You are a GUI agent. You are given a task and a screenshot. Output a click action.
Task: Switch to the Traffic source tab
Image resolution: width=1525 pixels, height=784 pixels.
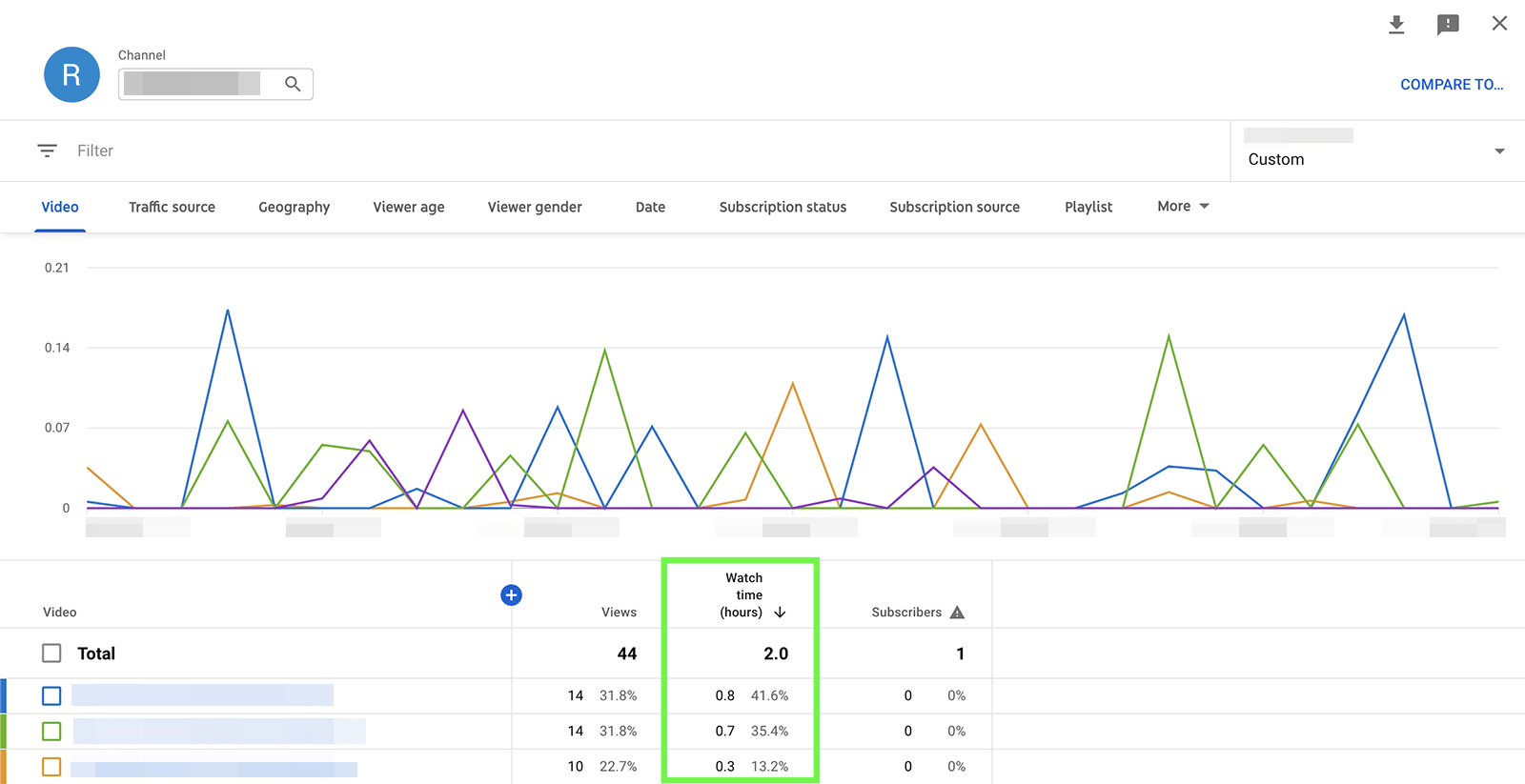(x=172, y=207)
